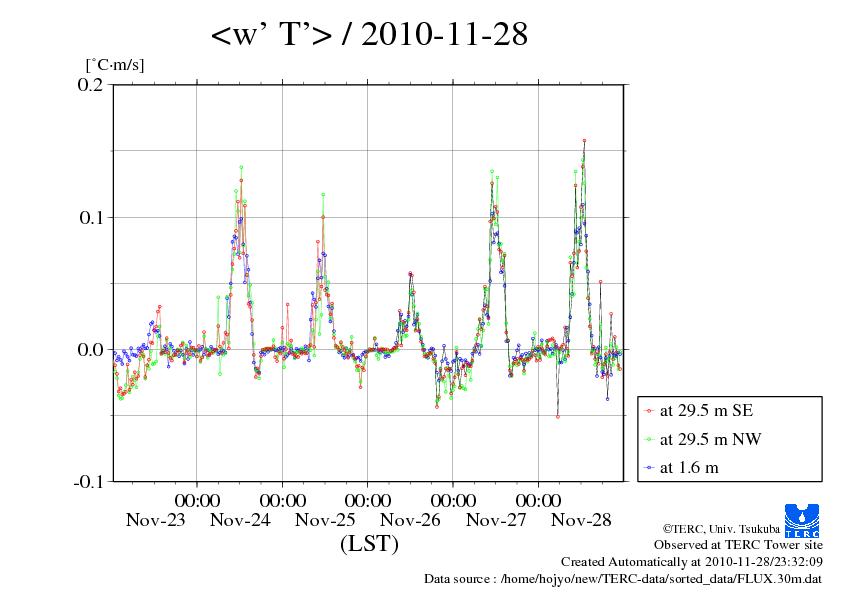Select the 'at 29.5 m SE' legend label
Viewport: 842px width, 595px height.
[706, 411]
